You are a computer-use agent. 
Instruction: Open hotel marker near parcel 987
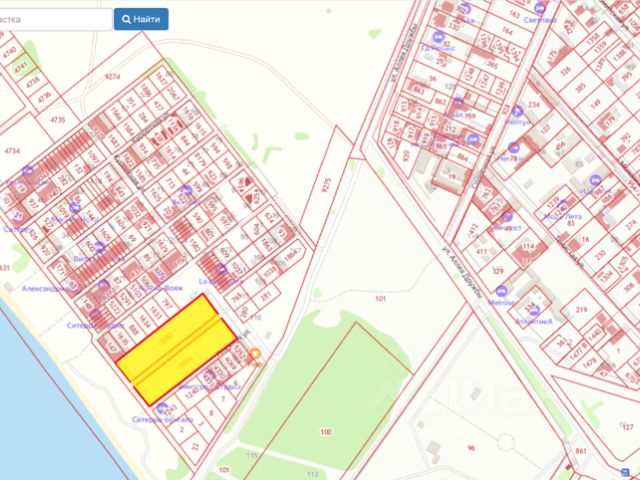[x=596, y=180]
